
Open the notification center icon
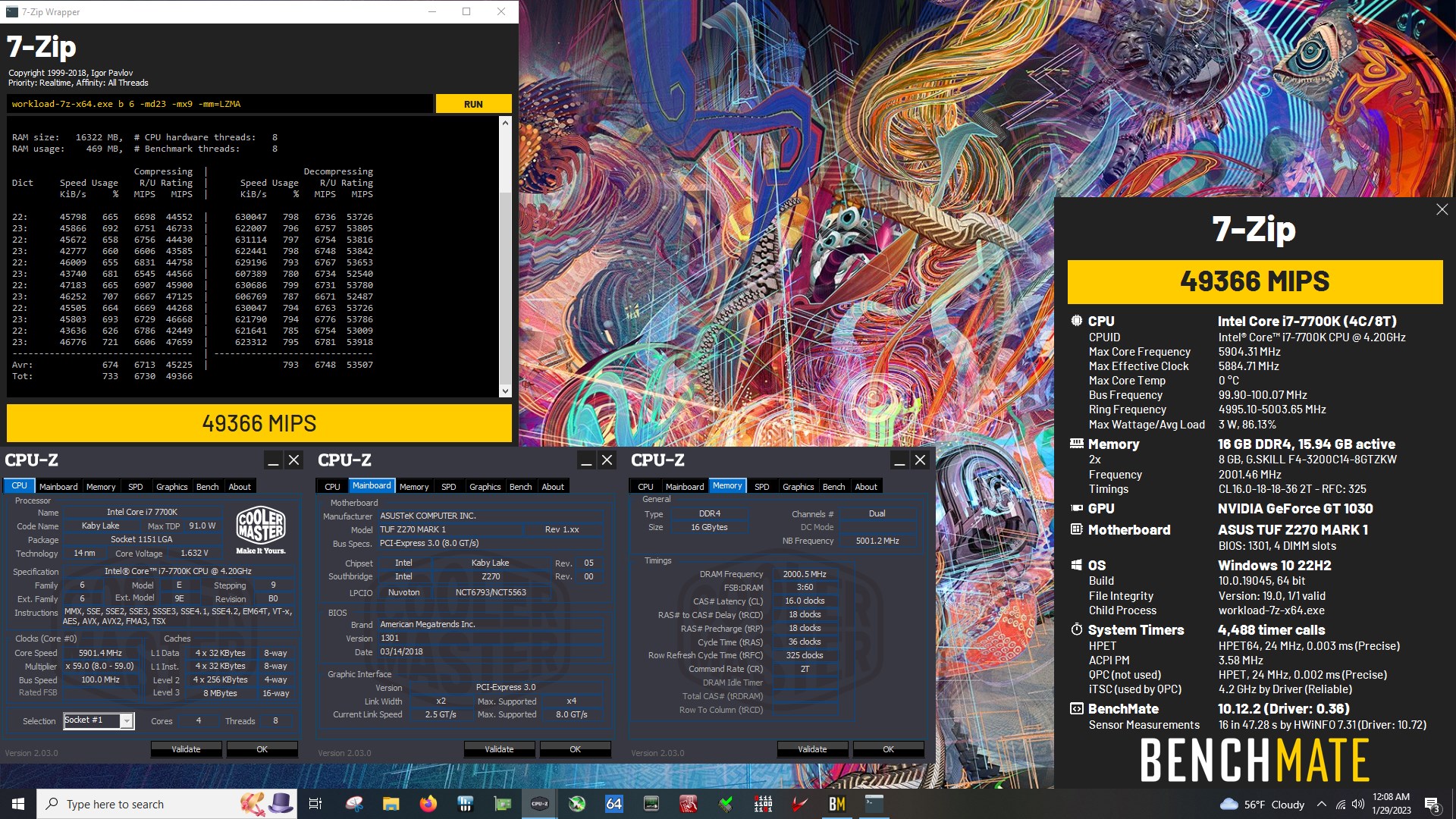tap(1432, 804)
